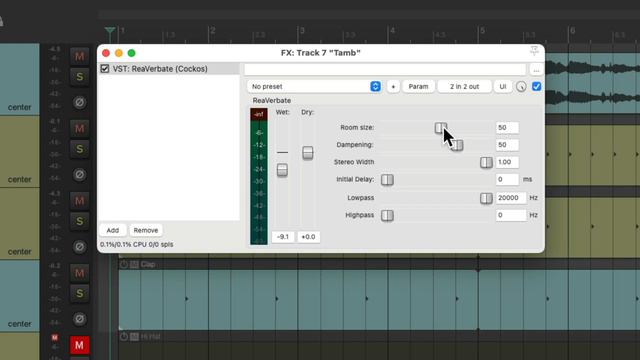Click the center pan label on Clap track
The image size is (640, 360).
(19, 324)
